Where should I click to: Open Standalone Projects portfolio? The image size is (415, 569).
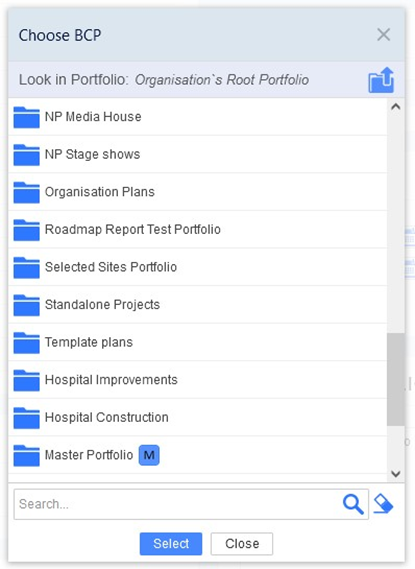pyautogui.click(x=198, y=304)
